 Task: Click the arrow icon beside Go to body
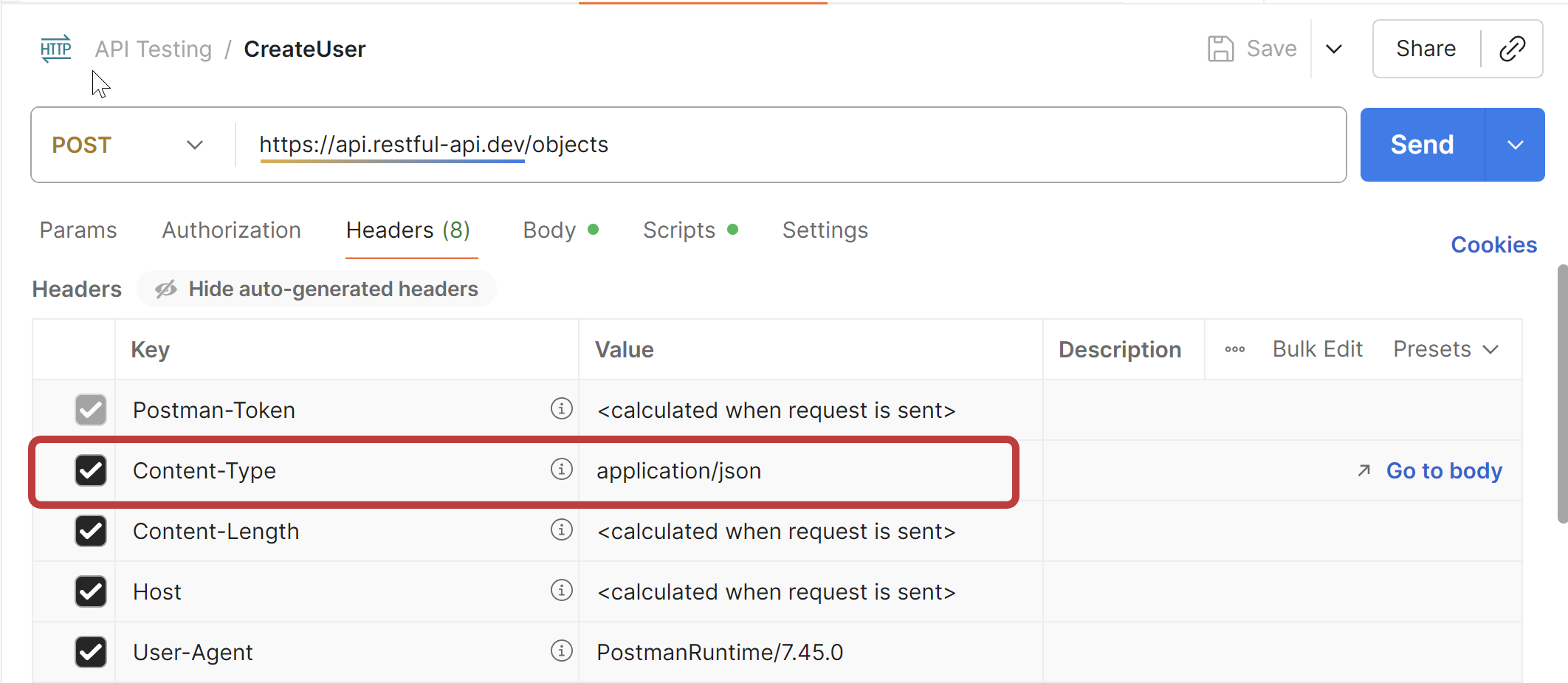[x=1362, y=470]
